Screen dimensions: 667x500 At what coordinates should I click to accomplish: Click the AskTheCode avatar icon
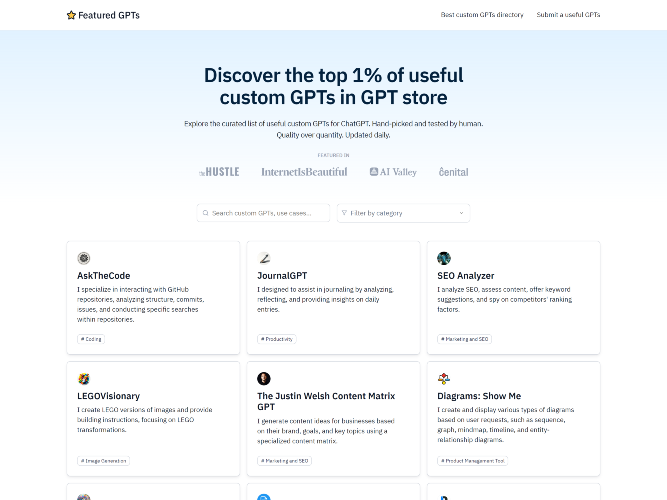click(x=84, y=258)
